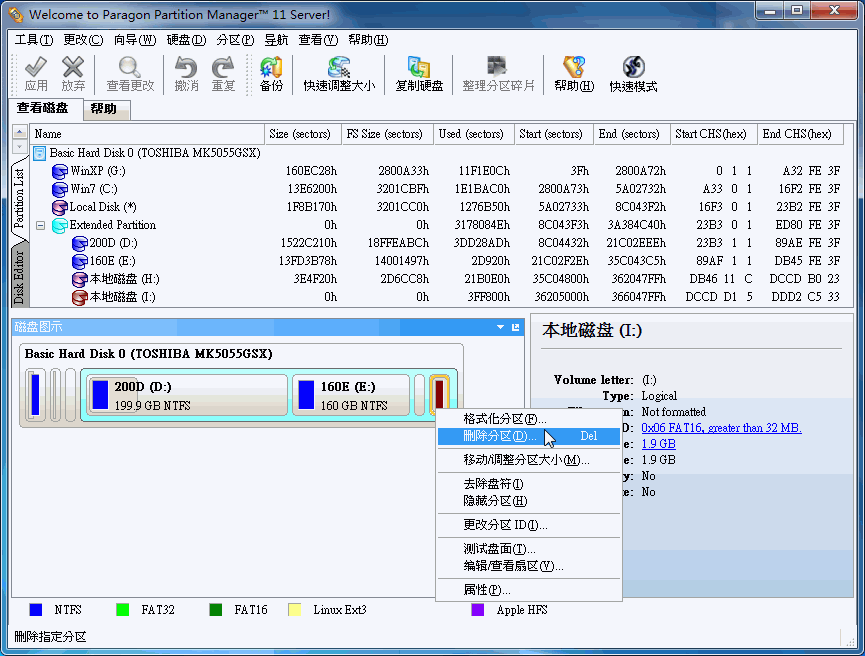Collapse the Extended Partition tree node
The image size is (865, 656).
(x=41, y=225)
